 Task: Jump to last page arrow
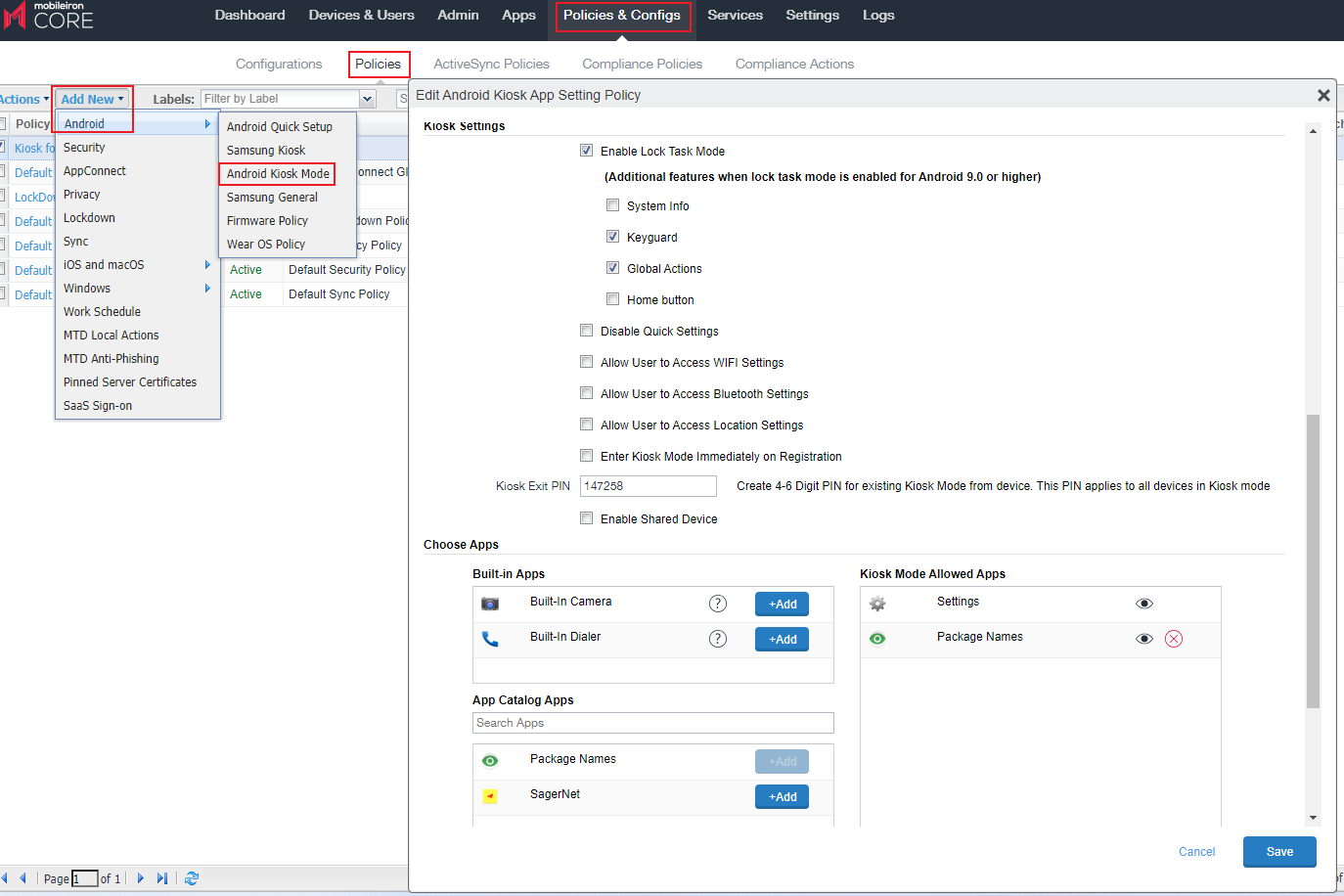[x=162, y=878]
